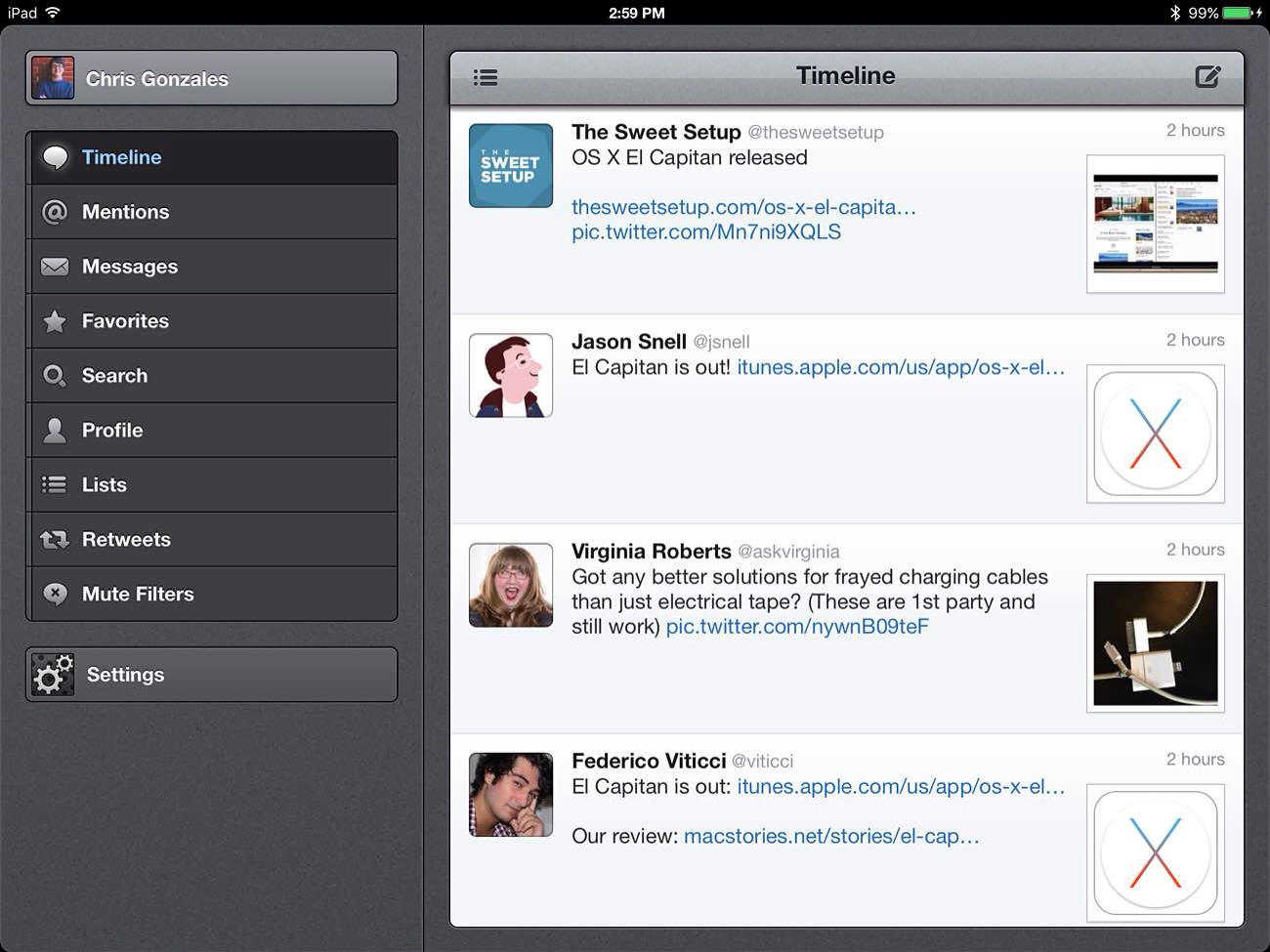Tap the name Jason Snell
1270x952 pixels.
tap(629, 342)
